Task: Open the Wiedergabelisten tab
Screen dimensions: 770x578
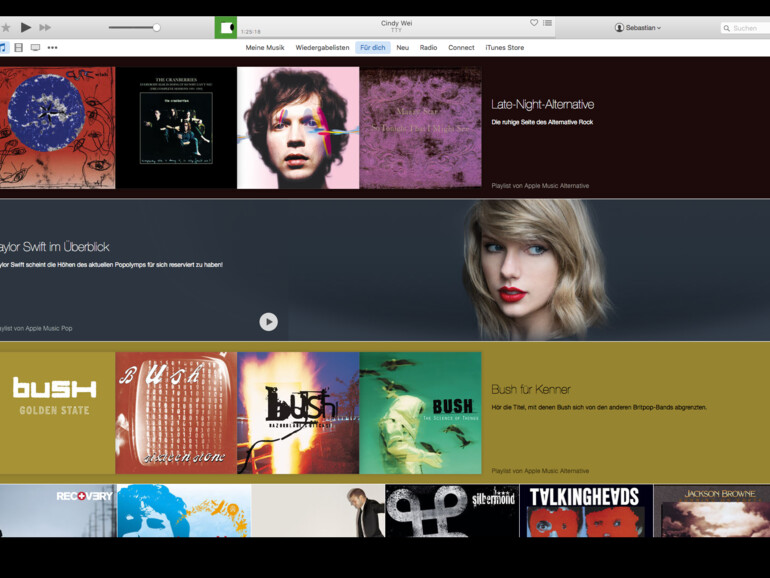Action: pyautogui.click(x=322, y=48)
